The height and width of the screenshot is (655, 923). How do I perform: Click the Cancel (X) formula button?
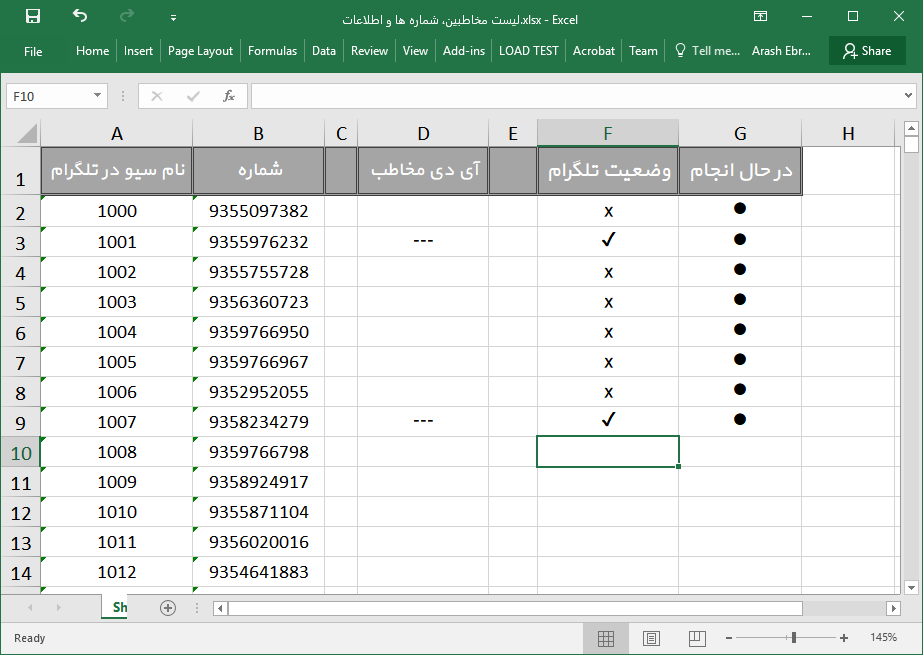click(157, 97)
